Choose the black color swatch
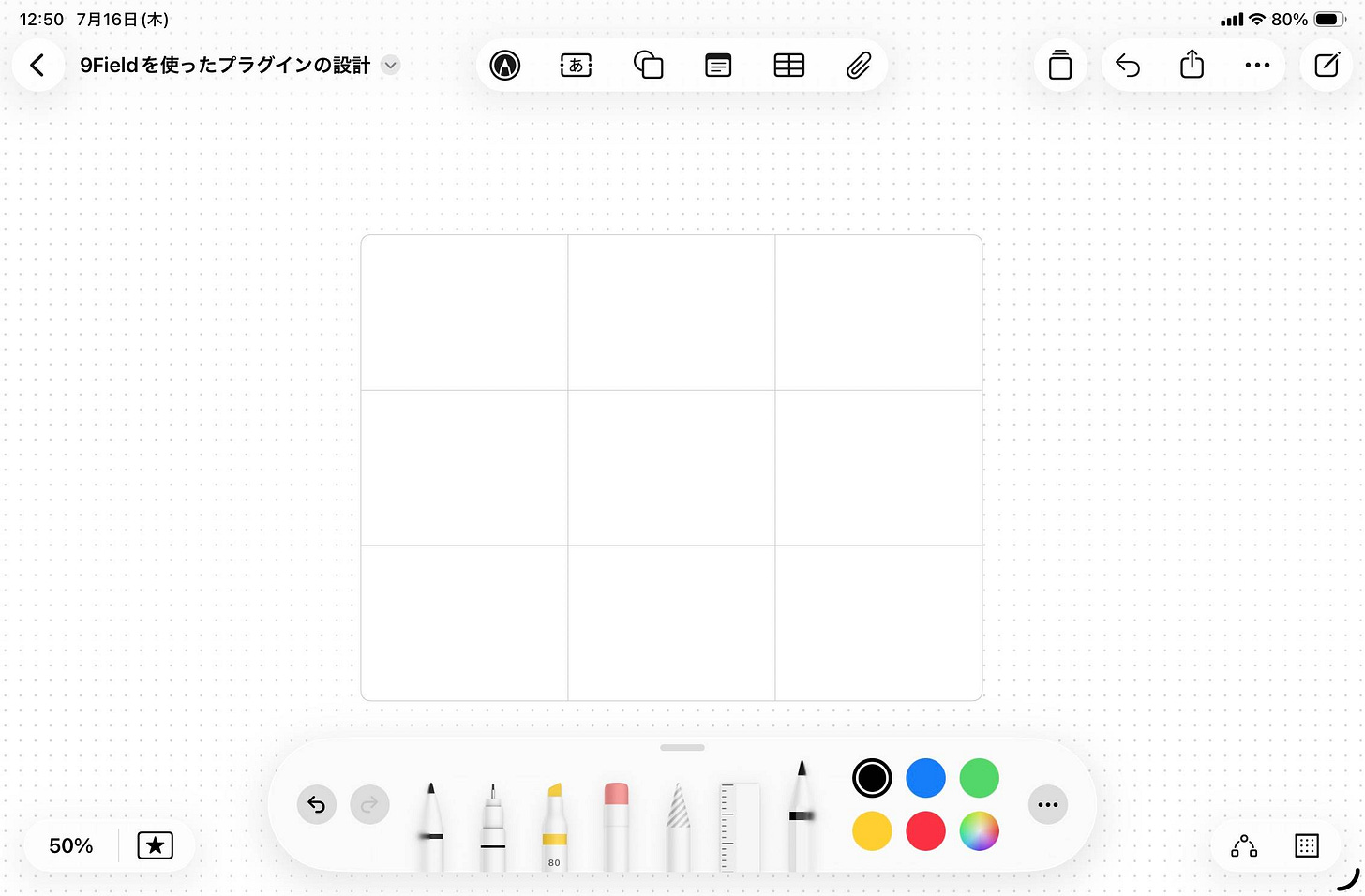This screenshot has width=1365, height=896. pyautogui.click(x=872, y=778)
